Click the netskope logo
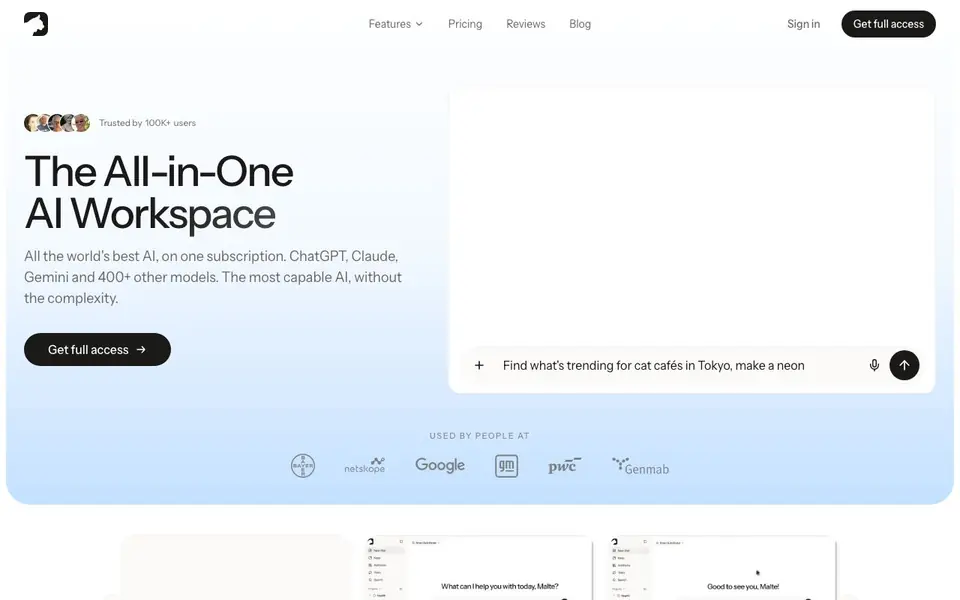This screenshot has height=600, width=960. [x=365, y=466]
